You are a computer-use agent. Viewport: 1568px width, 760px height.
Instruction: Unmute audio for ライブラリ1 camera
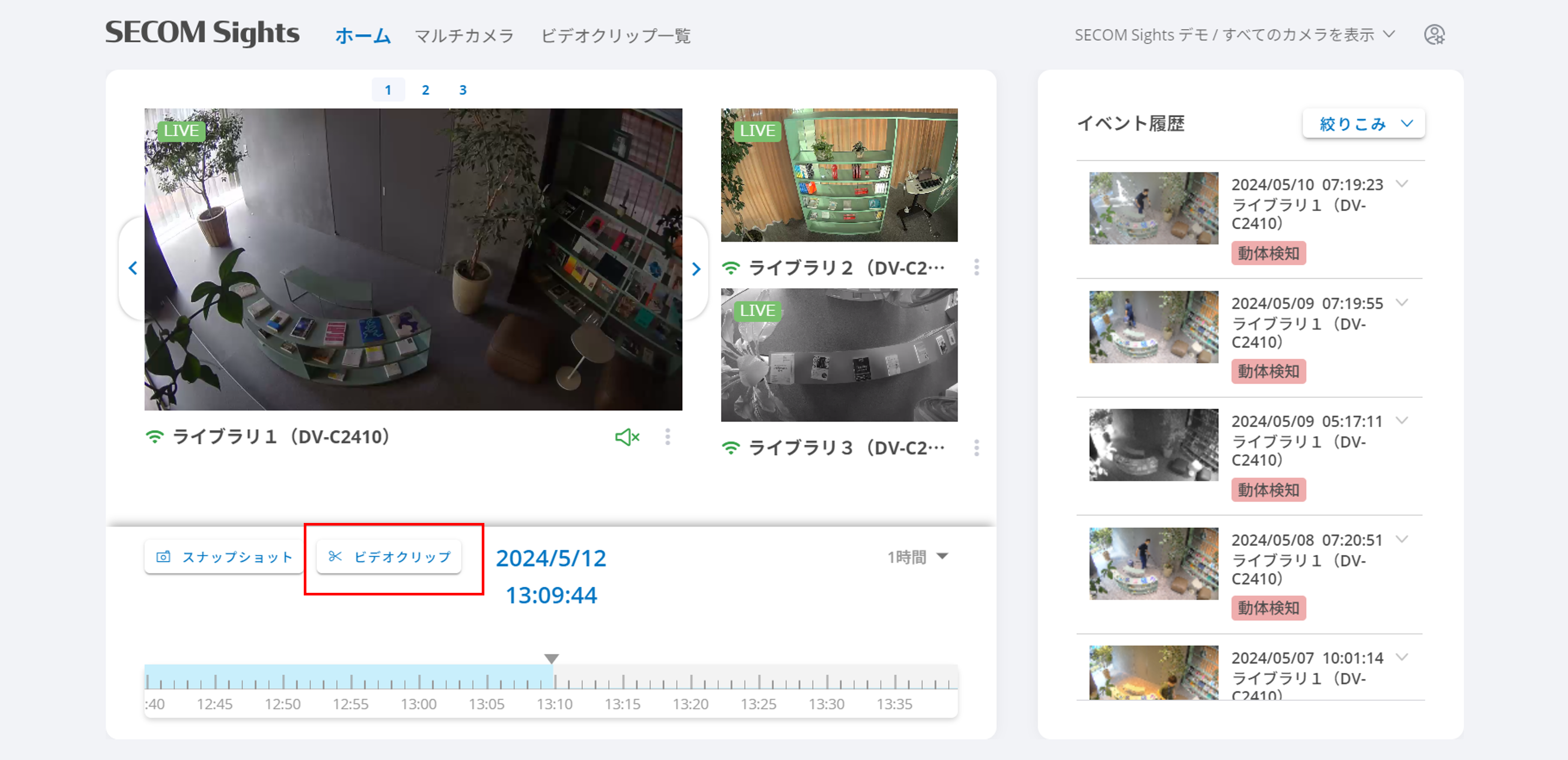627,437
